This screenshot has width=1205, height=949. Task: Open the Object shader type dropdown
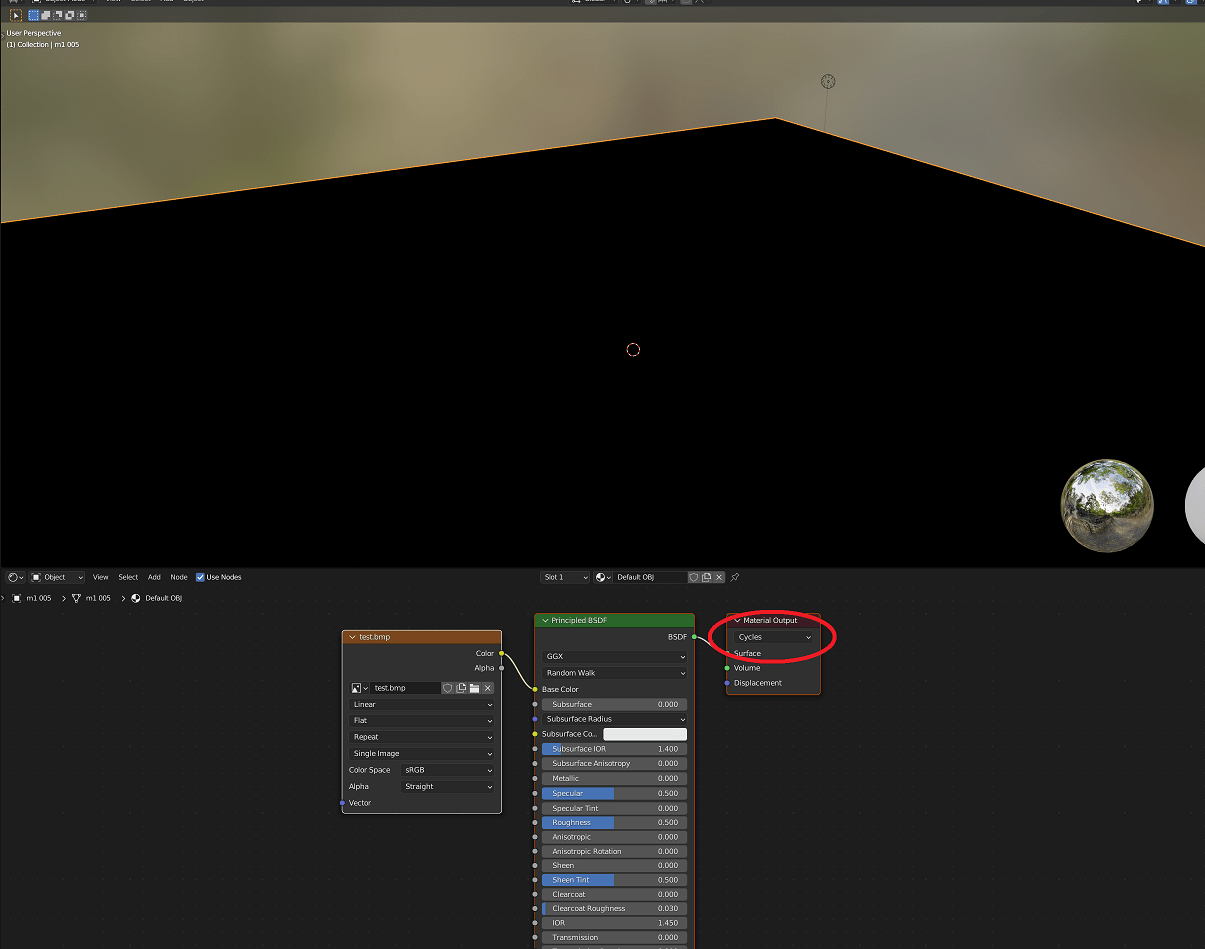coord(57,577)
